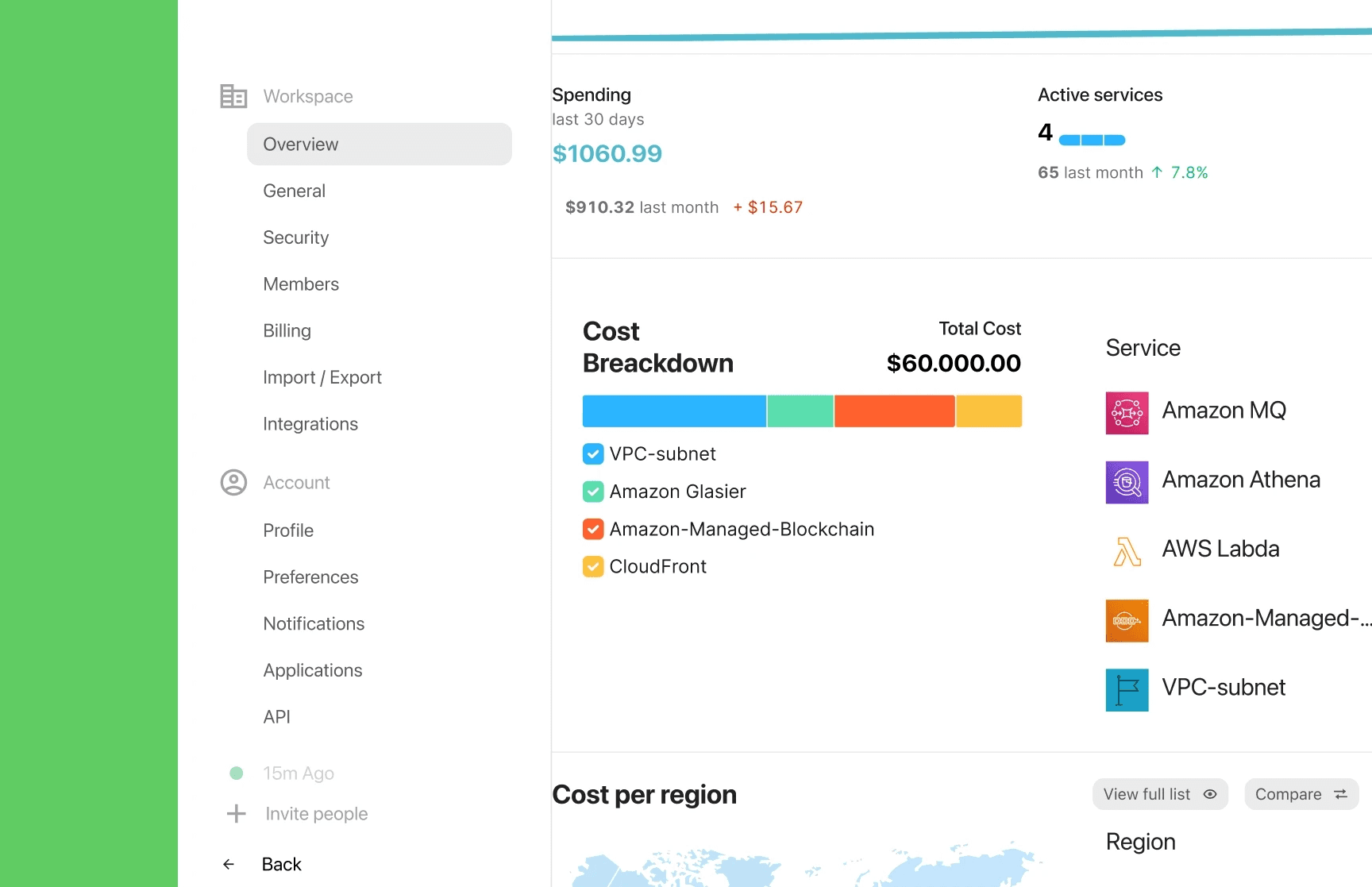Click the $1060.99 spending amount
The image size is (1372, 887).
pos(607,153)
